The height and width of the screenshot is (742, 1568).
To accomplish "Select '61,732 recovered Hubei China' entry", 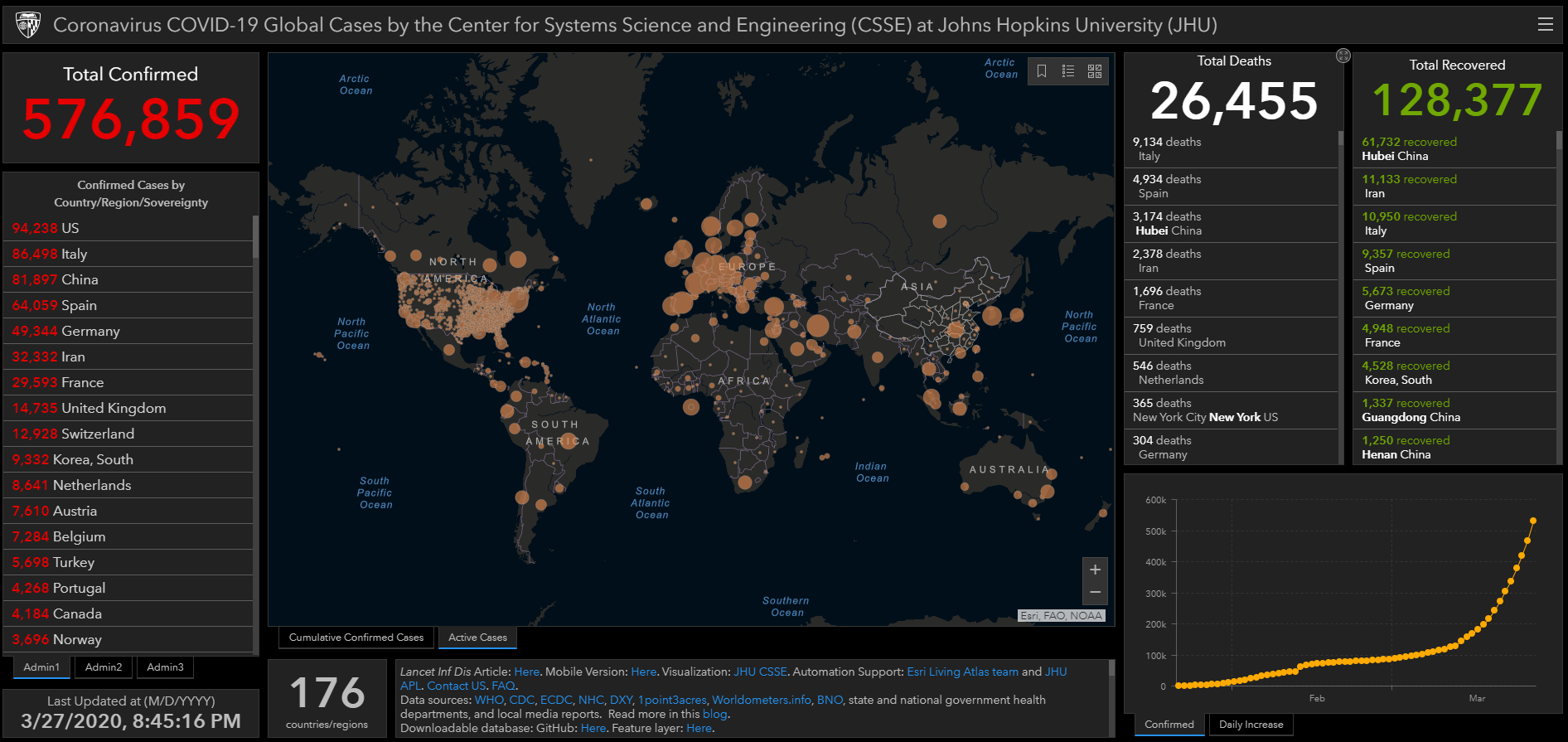I will coord(1455,149).
